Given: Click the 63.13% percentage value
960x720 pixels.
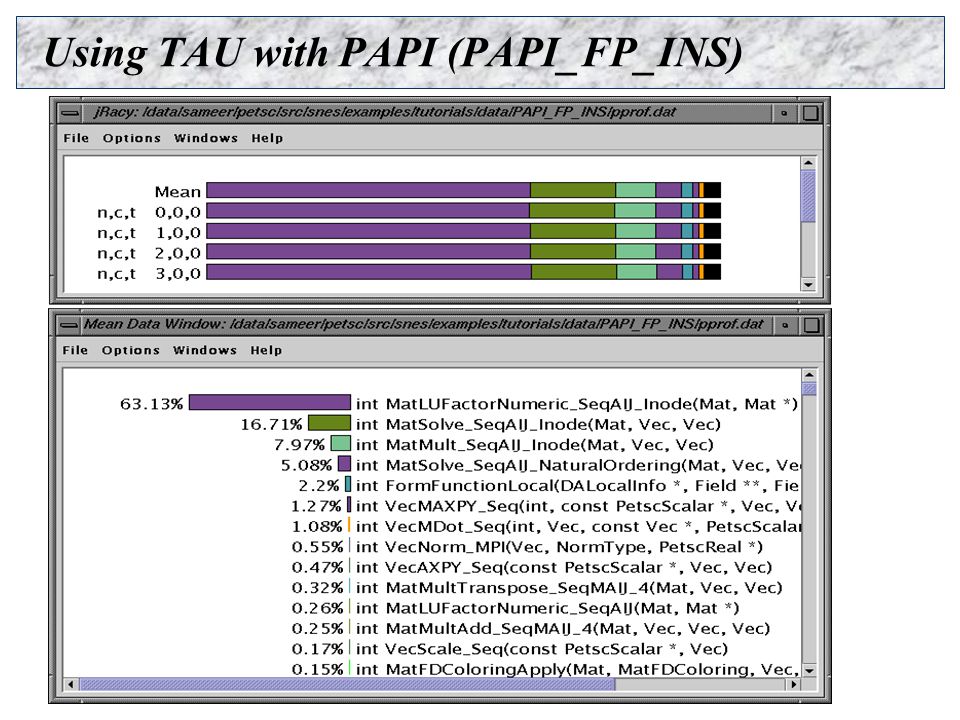Looking at the screenshot, I should pyautogui.click(x=151, y=404).
